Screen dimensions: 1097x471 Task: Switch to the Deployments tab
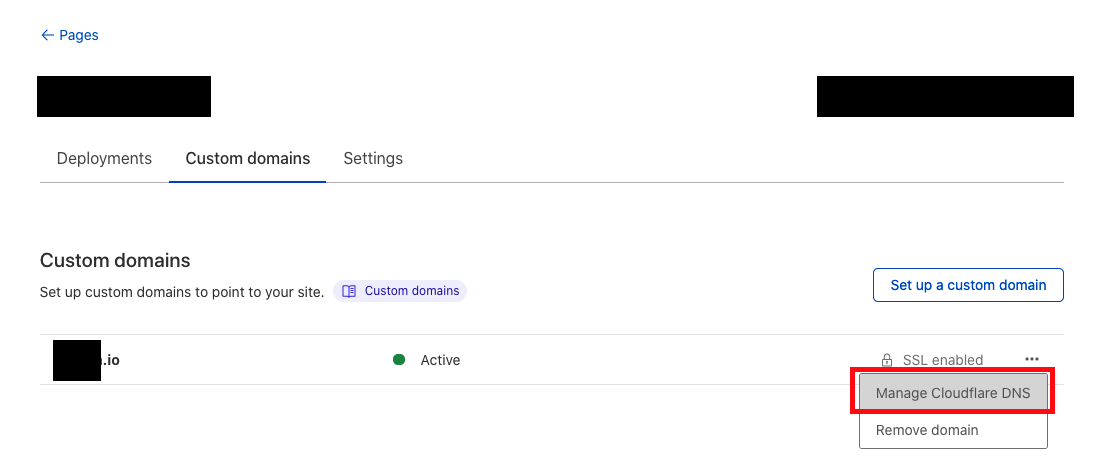pyautogui.click(x=104, y=158)
